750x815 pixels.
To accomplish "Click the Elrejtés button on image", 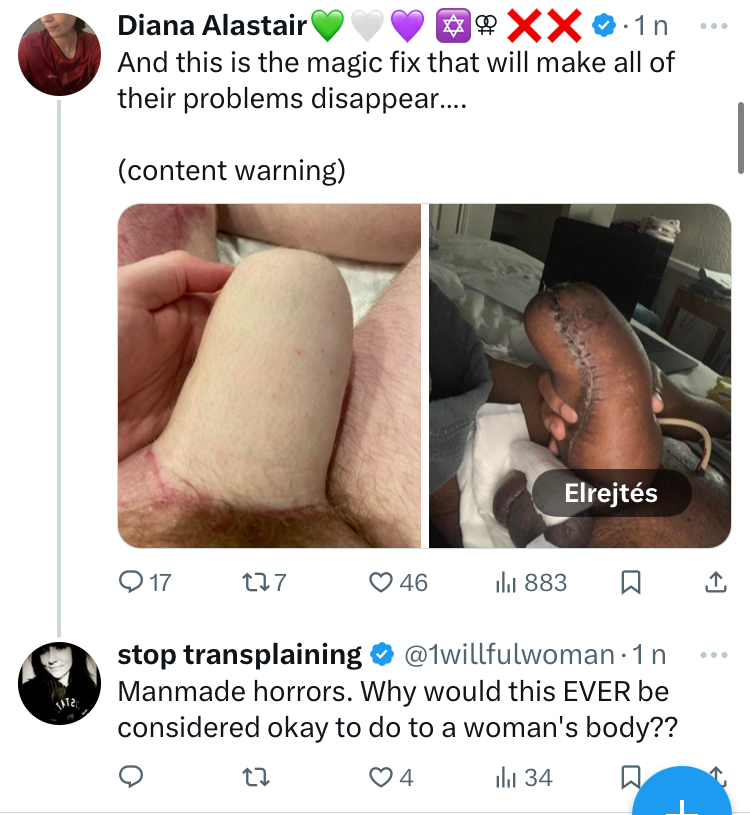I will 610,493.
